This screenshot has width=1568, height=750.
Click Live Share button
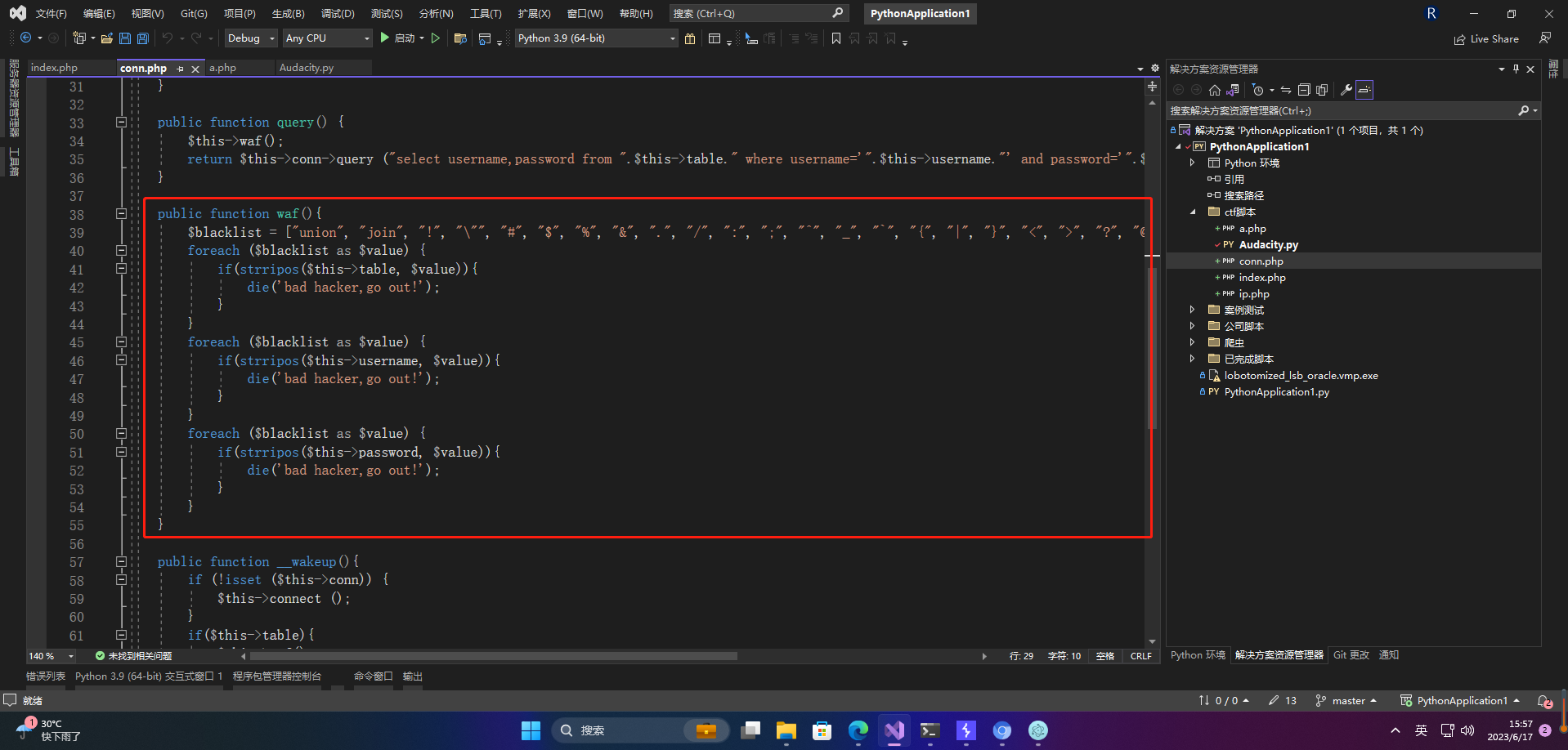point(1486,38)
